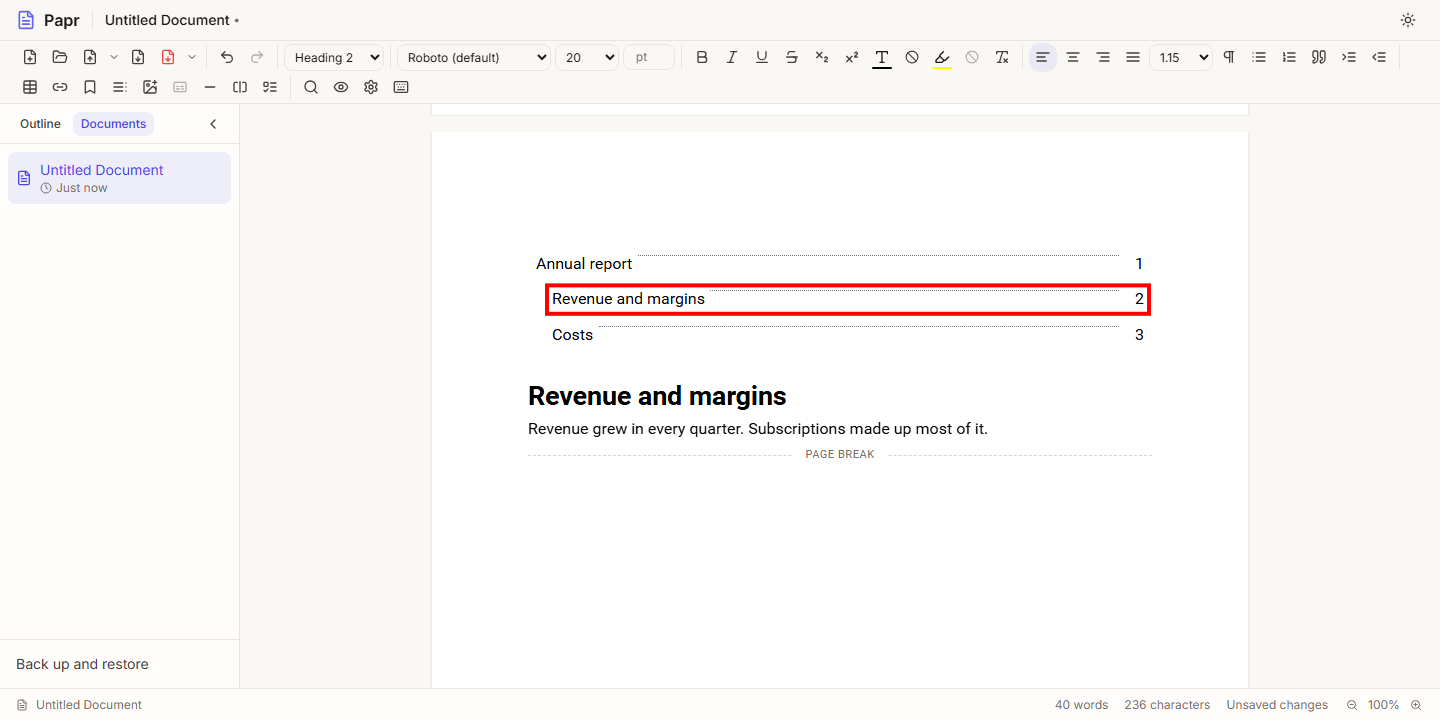Open the Roboto font family dropdown
Screen dimensions: 1440x720
tap(474, 57)
